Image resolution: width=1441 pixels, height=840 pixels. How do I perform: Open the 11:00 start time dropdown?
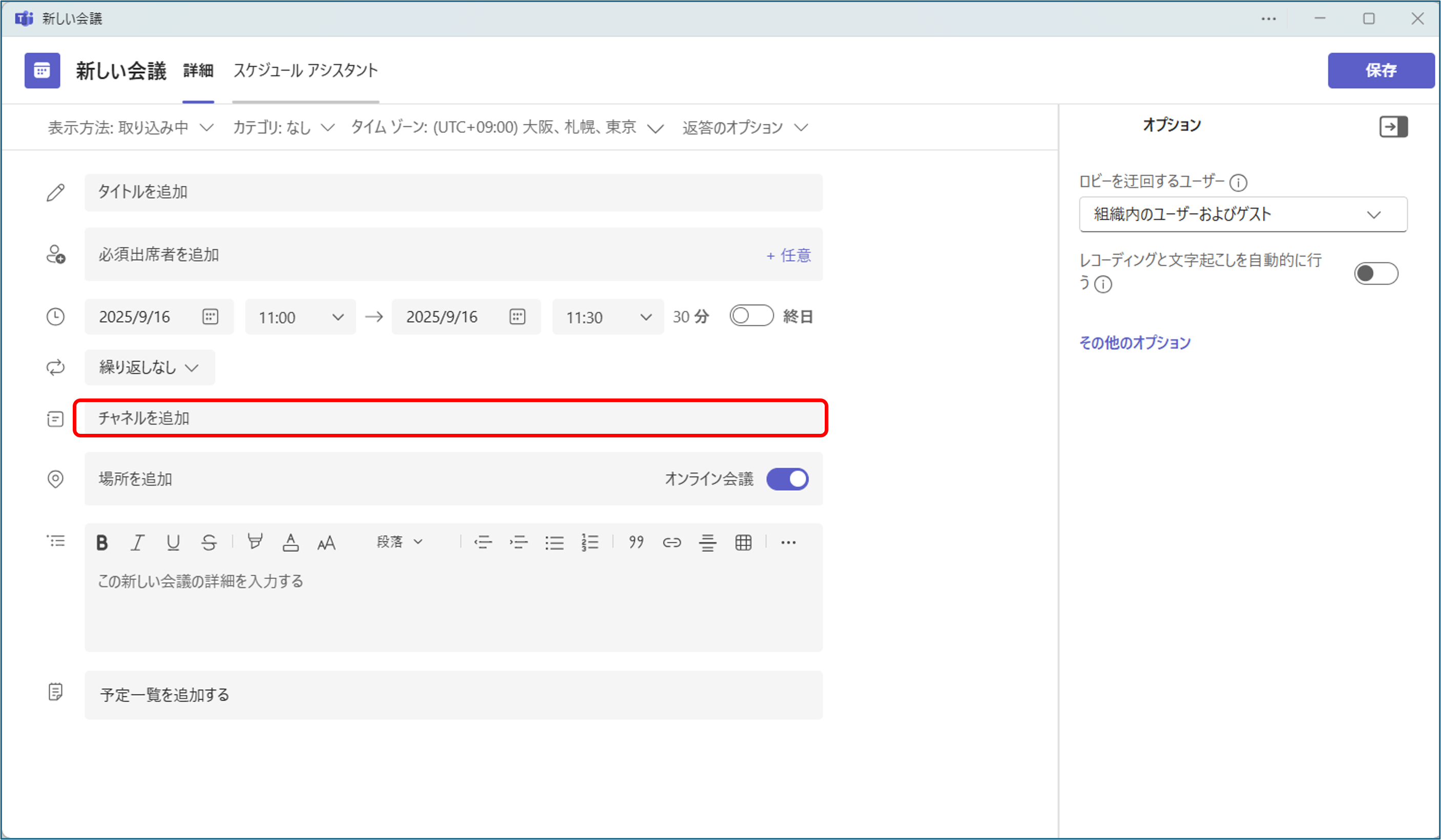300,317
